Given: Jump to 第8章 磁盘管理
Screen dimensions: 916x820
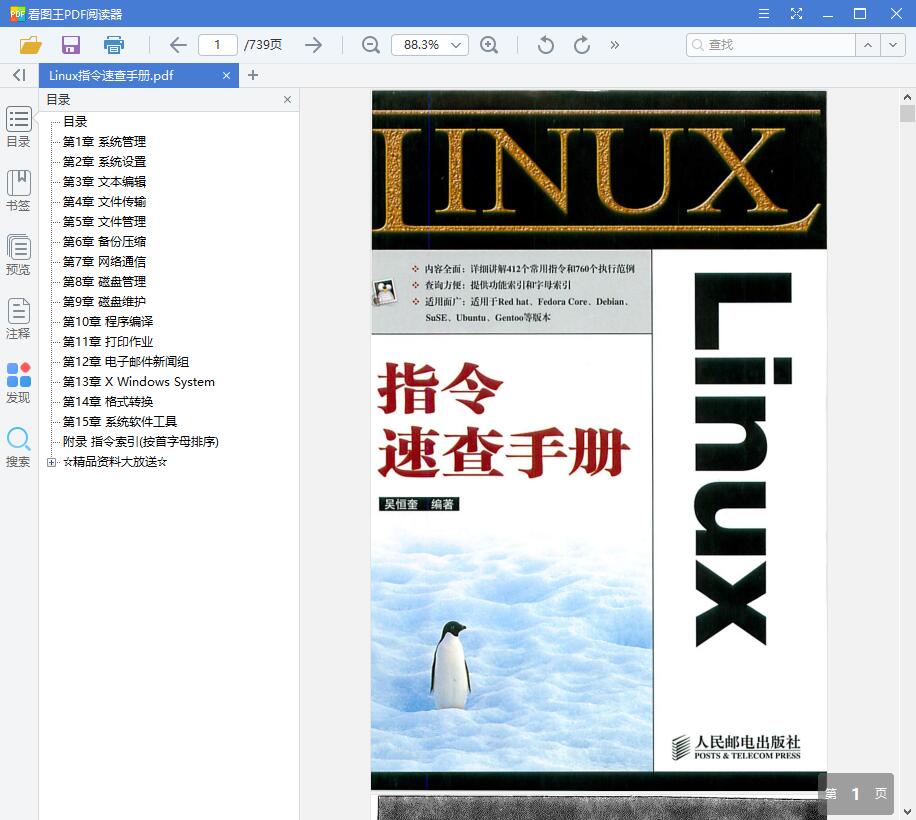Looking at the screenshot, I should 104,282.
